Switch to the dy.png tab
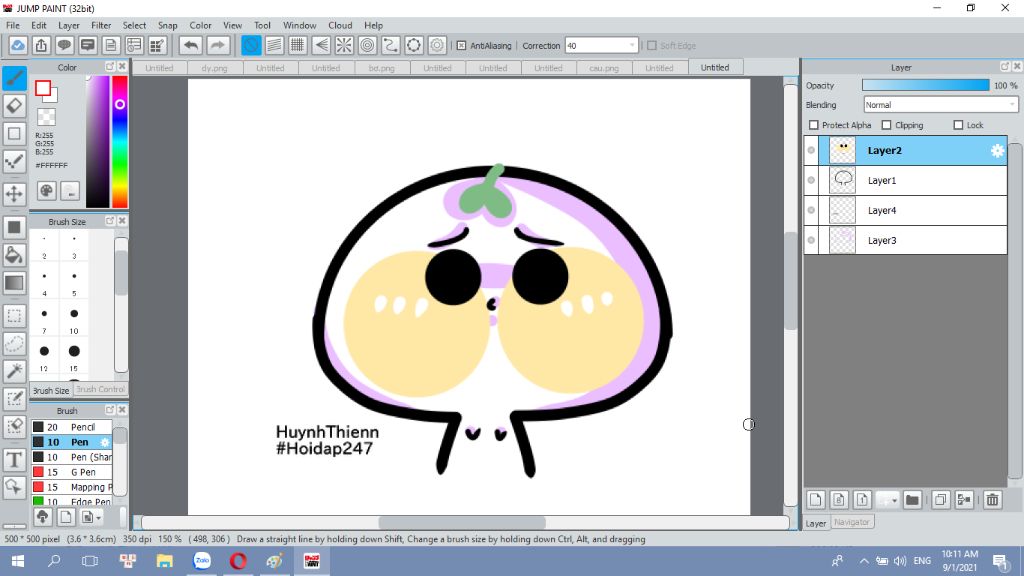Image resolution: width=1024 pixels, height=576 pixels. pyautogui.click(x=214, y=68)
